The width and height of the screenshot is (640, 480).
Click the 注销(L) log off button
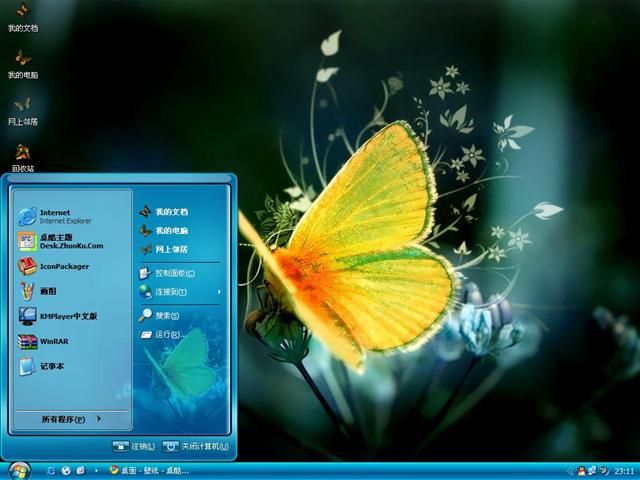pyautogui.click(x=134, y=447)
